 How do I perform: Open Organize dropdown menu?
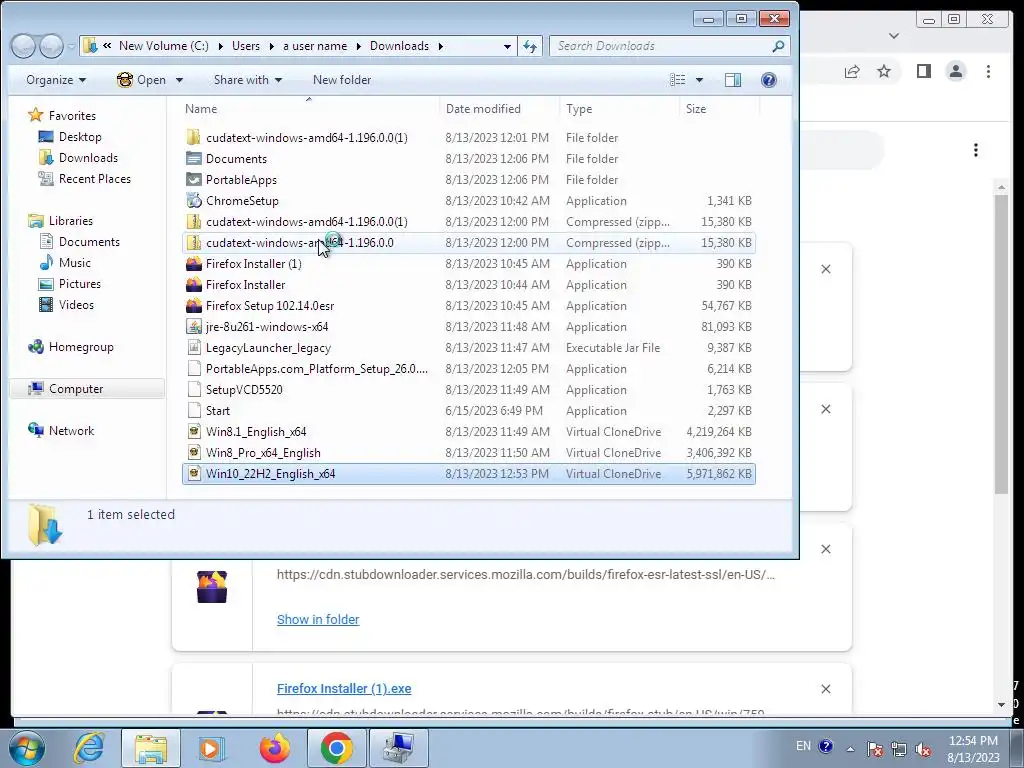pos(56,80)
